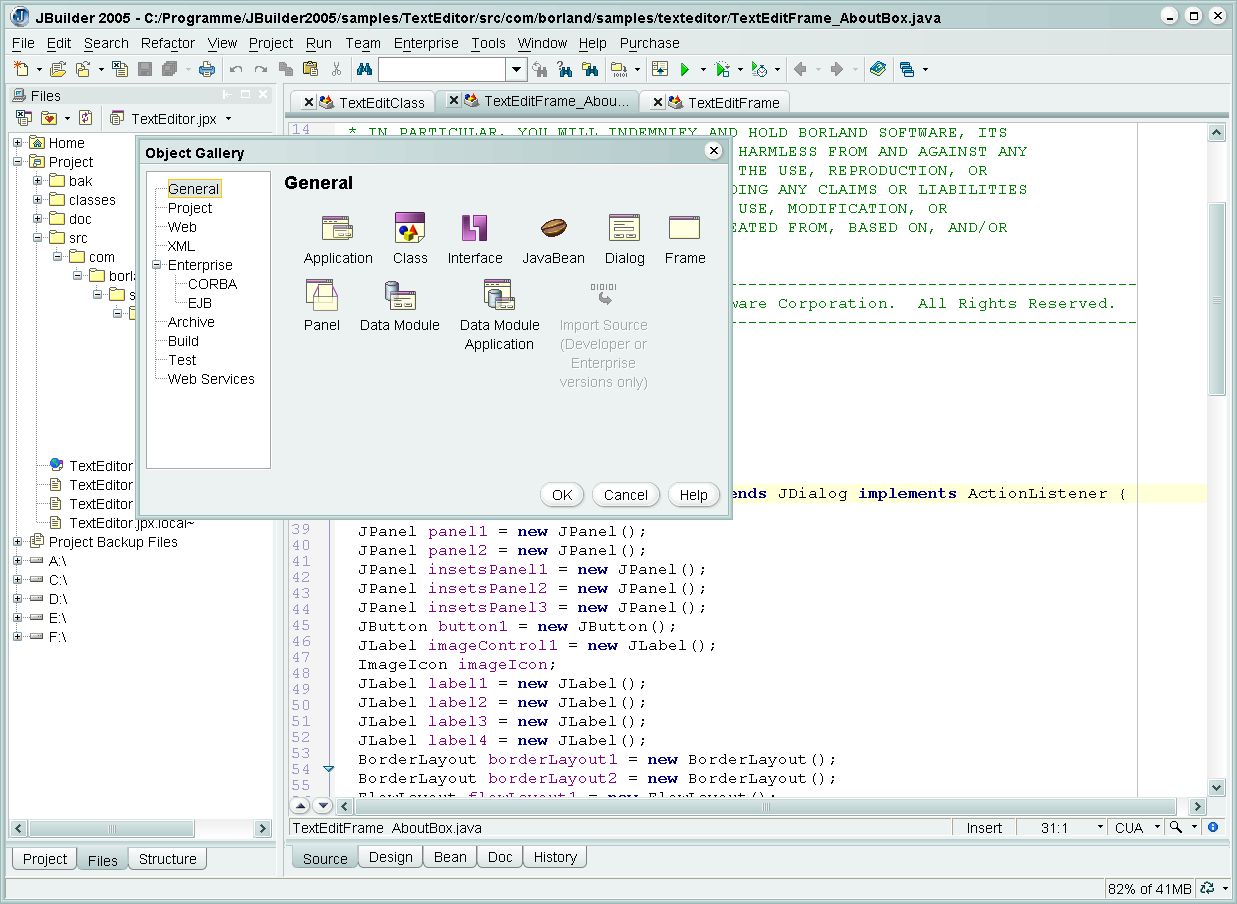Click Help button in Object Gallery dialog
Screen dimensions: 1237x904
pyautogui.click(x=693, y=495)
